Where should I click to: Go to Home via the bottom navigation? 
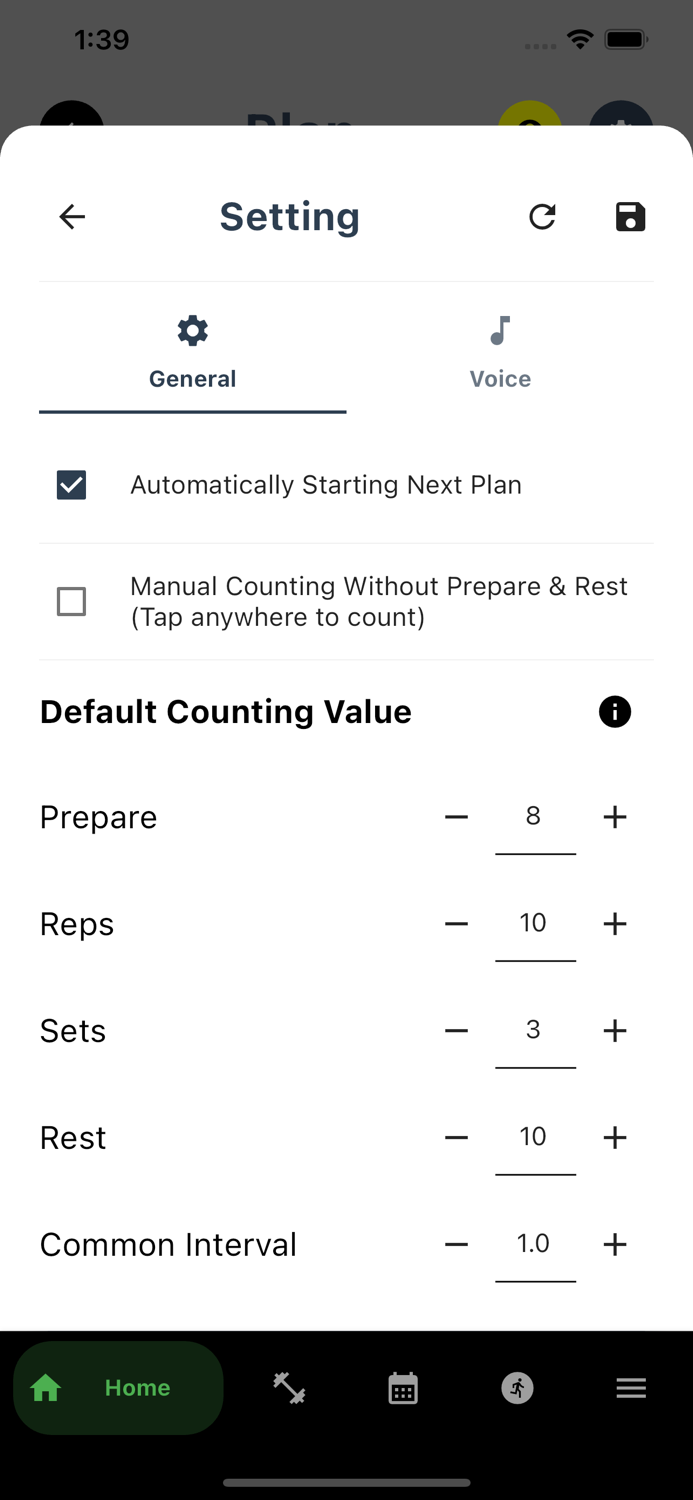coord(118,1387)
